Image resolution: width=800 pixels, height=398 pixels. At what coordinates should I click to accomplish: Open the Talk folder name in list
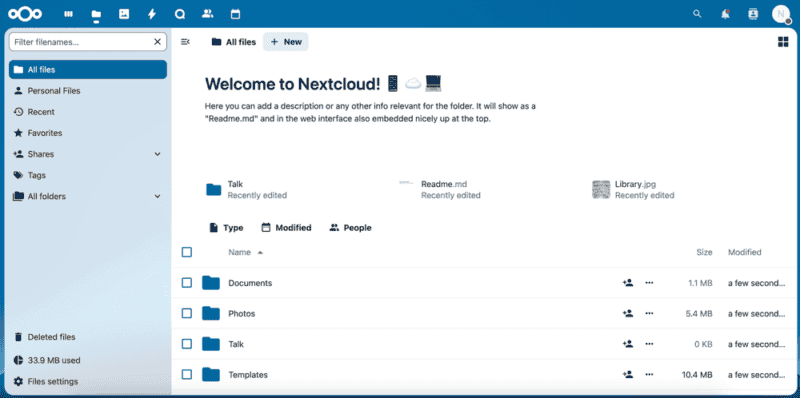pyautogui.click(x=236, y=344)
